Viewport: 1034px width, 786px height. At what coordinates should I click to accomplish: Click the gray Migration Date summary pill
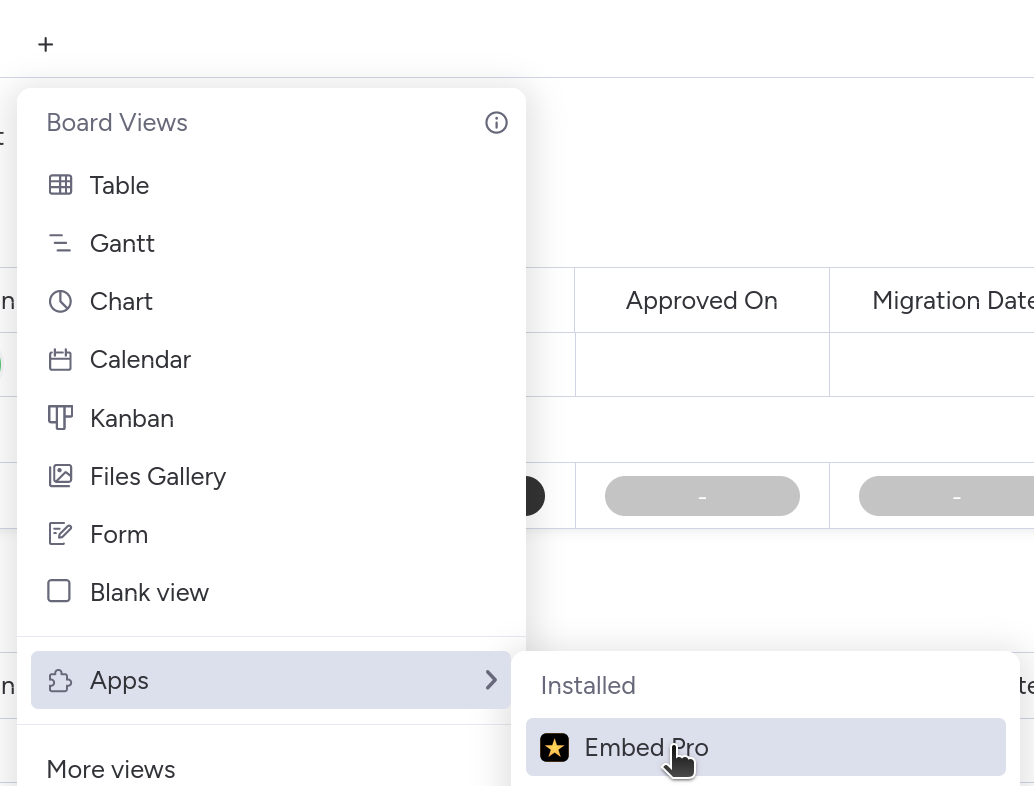tap(945, 496)
